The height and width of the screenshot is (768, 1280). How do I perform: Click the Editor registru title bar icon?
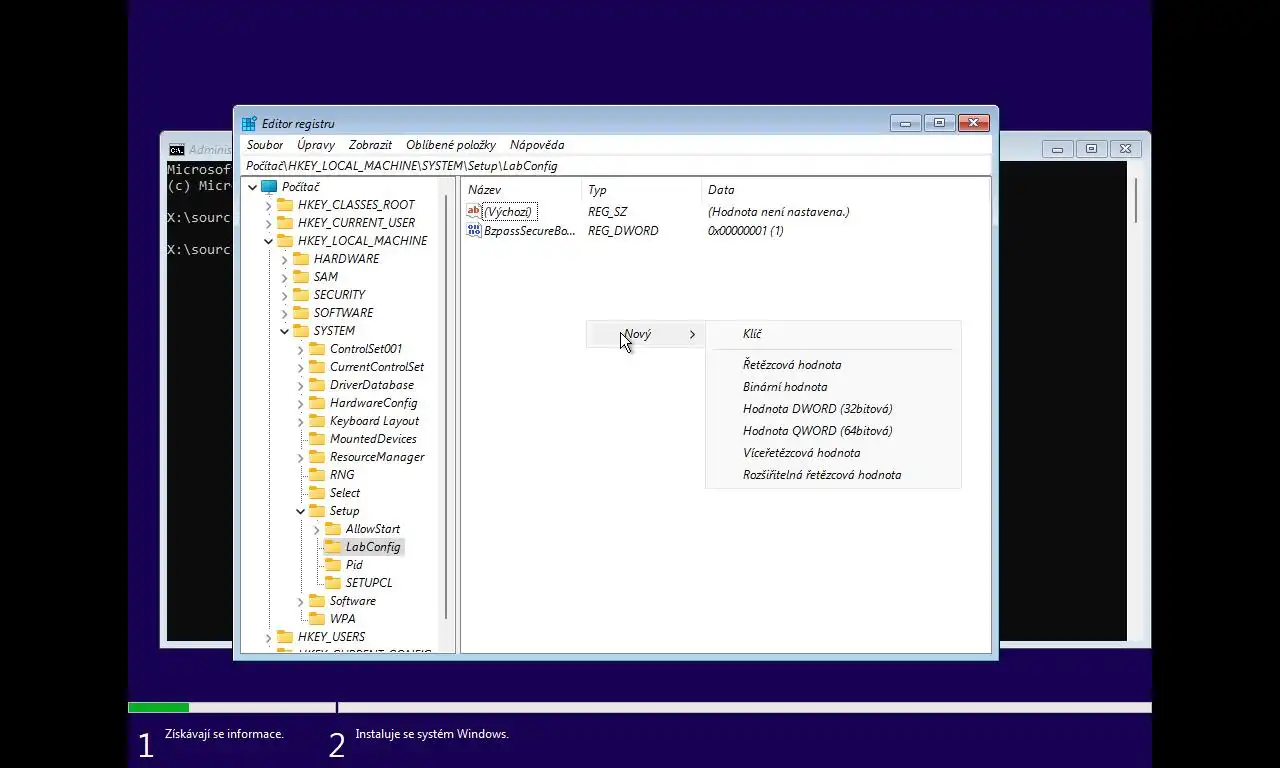click(249, 124)
